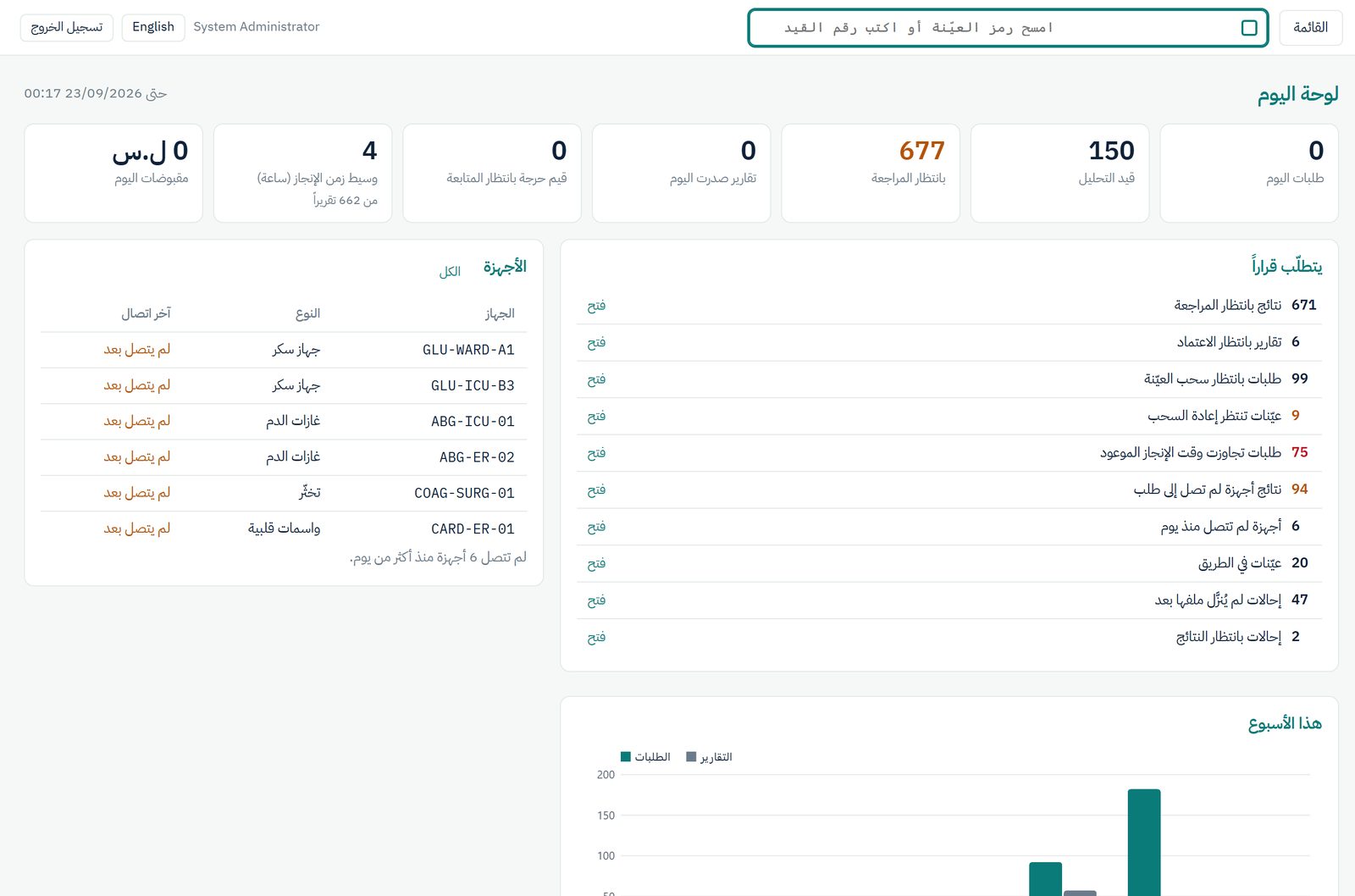This screenshot has width=1355, height=896.
Task: Click the scan icon in search box
Action: coord(1248,28)
